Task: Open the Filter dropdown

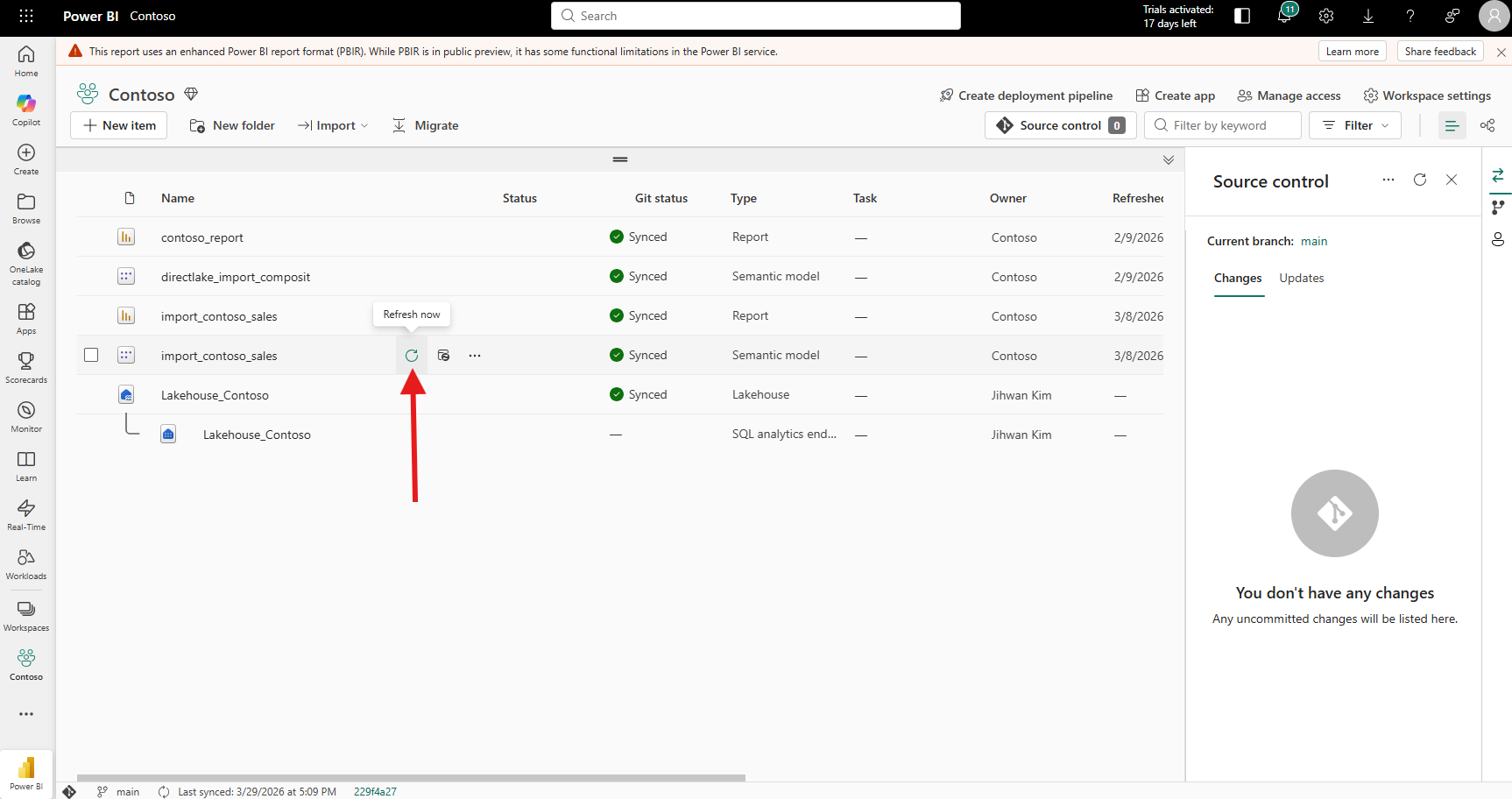Action: (1355, 125)
